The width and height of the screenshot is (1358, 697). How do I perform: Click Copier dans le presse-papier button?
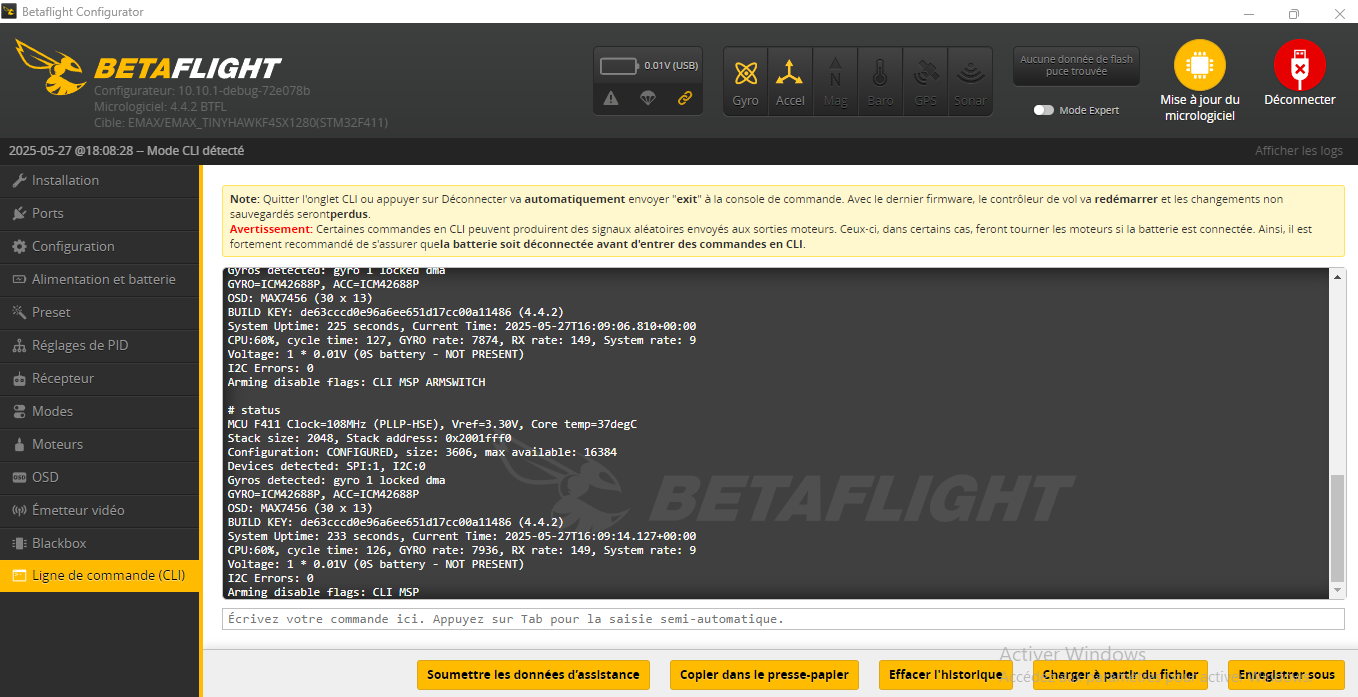[764, 675]
